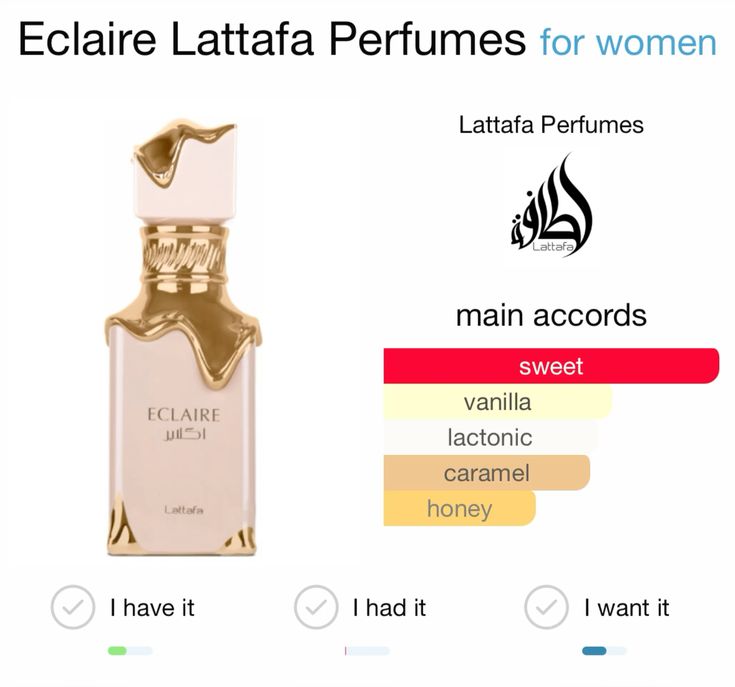Select the vanilla accord bar
The height and width of the screenshot is (687, 735).
pos(498,402)
